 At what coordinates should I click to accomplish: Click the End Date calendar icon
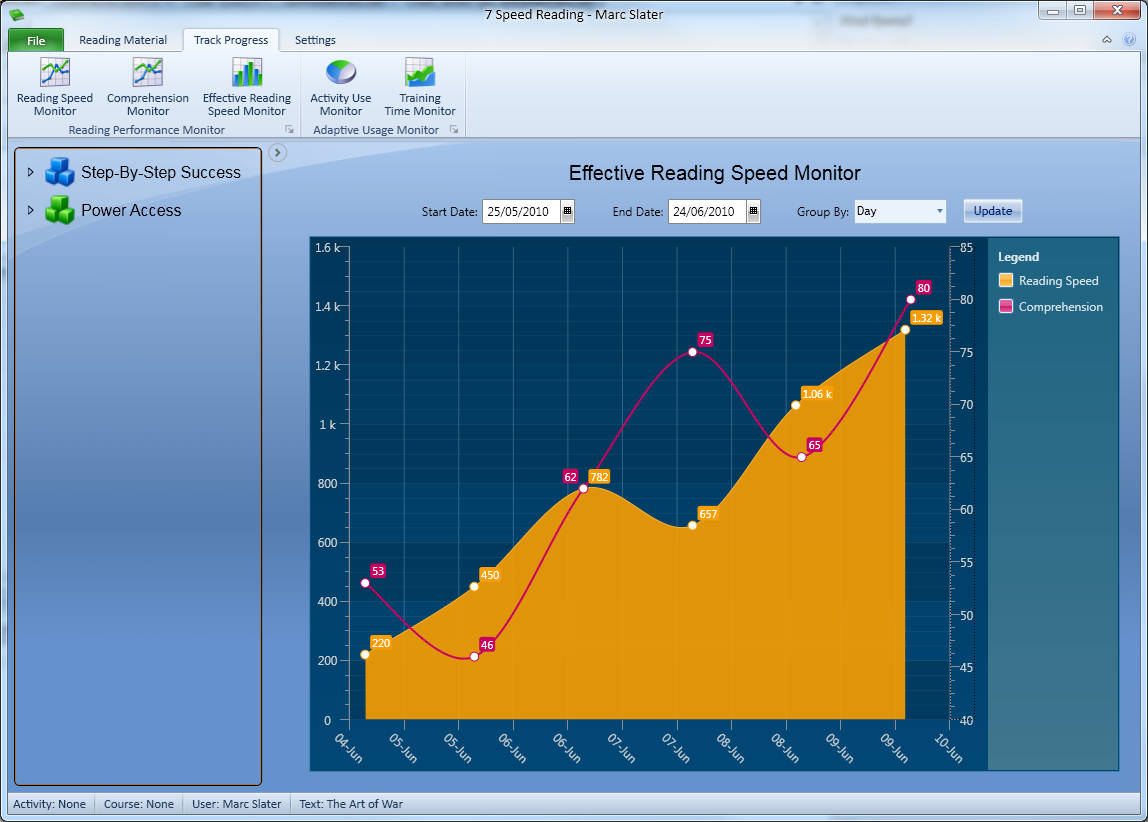tap(753, 211)
